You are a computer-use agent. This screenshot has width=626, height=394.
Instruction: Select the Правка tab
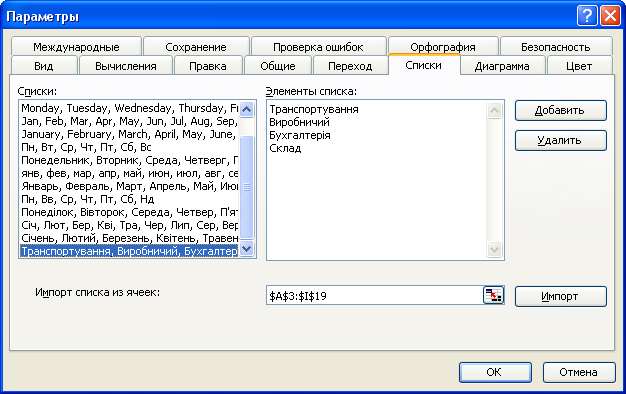(x=208, y=66)
